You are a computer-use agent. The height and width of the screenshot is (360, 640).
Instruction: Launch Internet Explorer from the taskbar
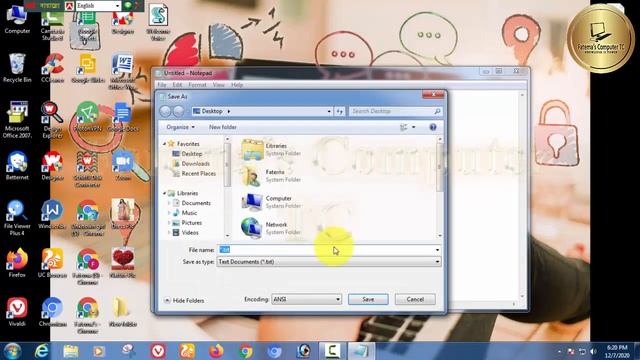(42, 351)
